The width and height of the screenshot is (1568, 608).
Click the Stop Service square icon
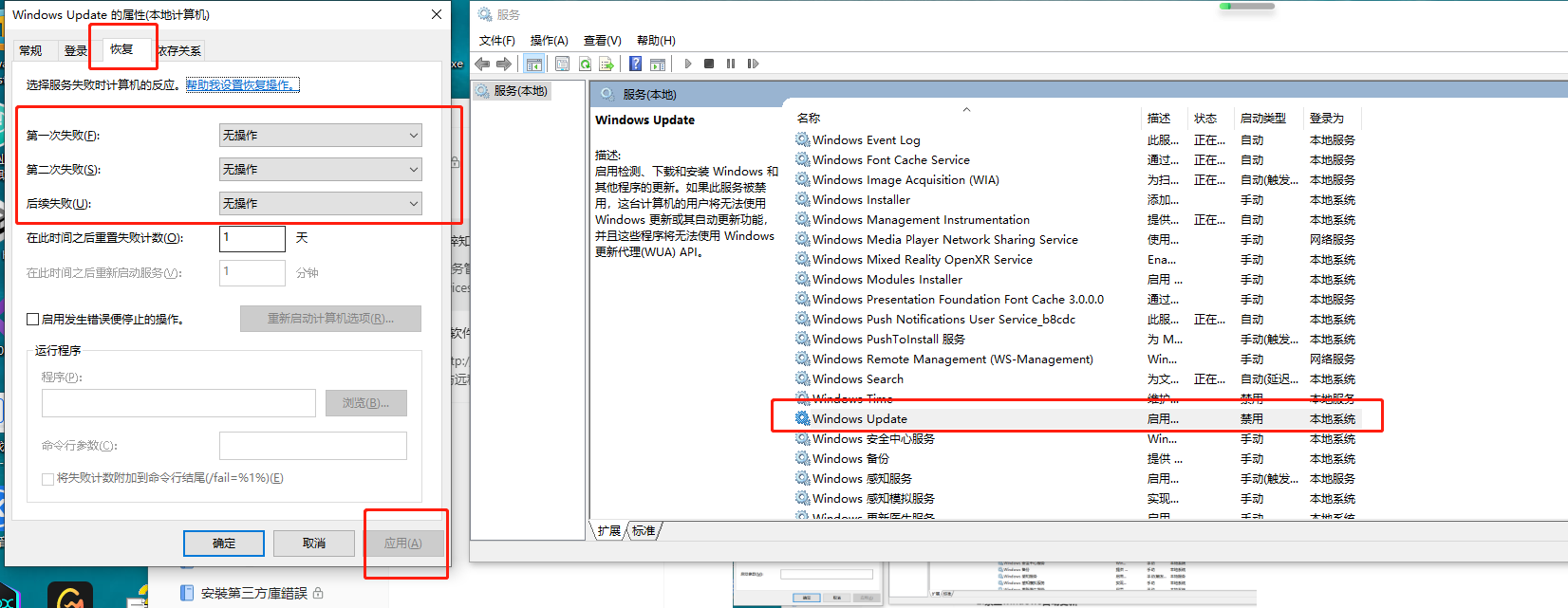coord(709,64)
